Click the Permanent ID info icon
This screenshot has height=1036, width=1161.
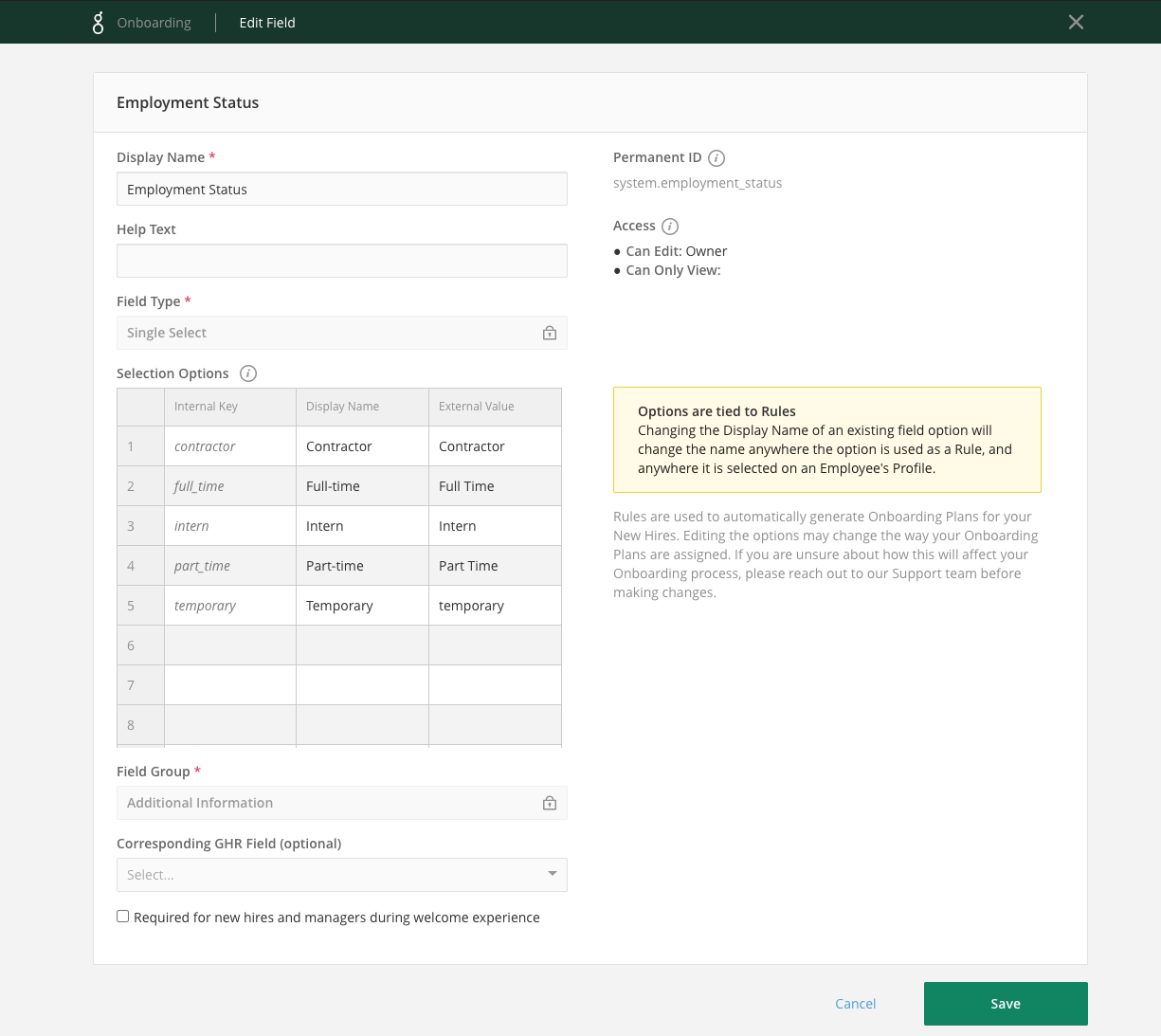point(717,158)
